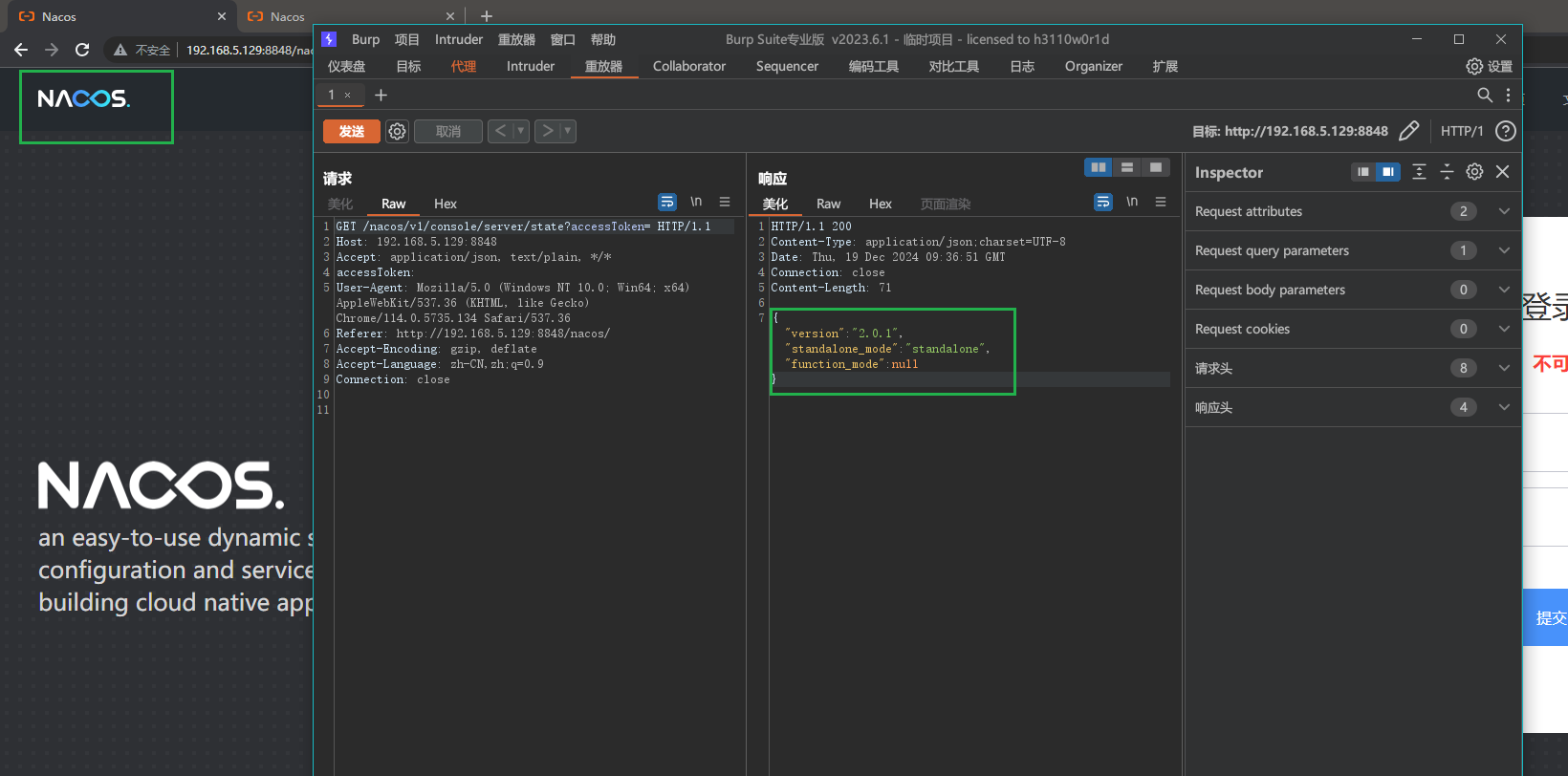
Task: Open the help question mark icon
Action: tap(1506, 131)
